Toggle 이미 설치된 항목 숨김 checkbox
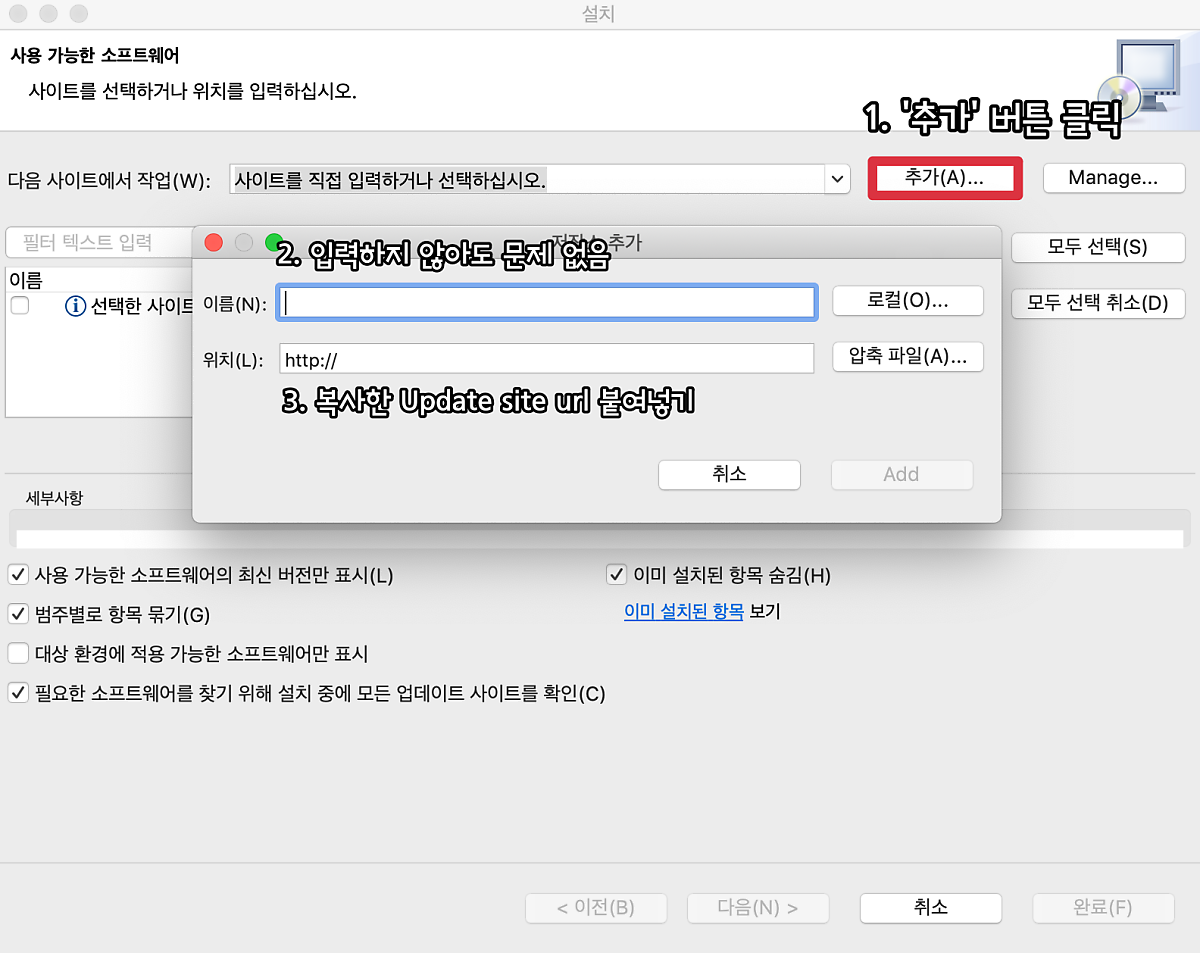Screen dimensions: 1200x953 click(x=616, y=575)
